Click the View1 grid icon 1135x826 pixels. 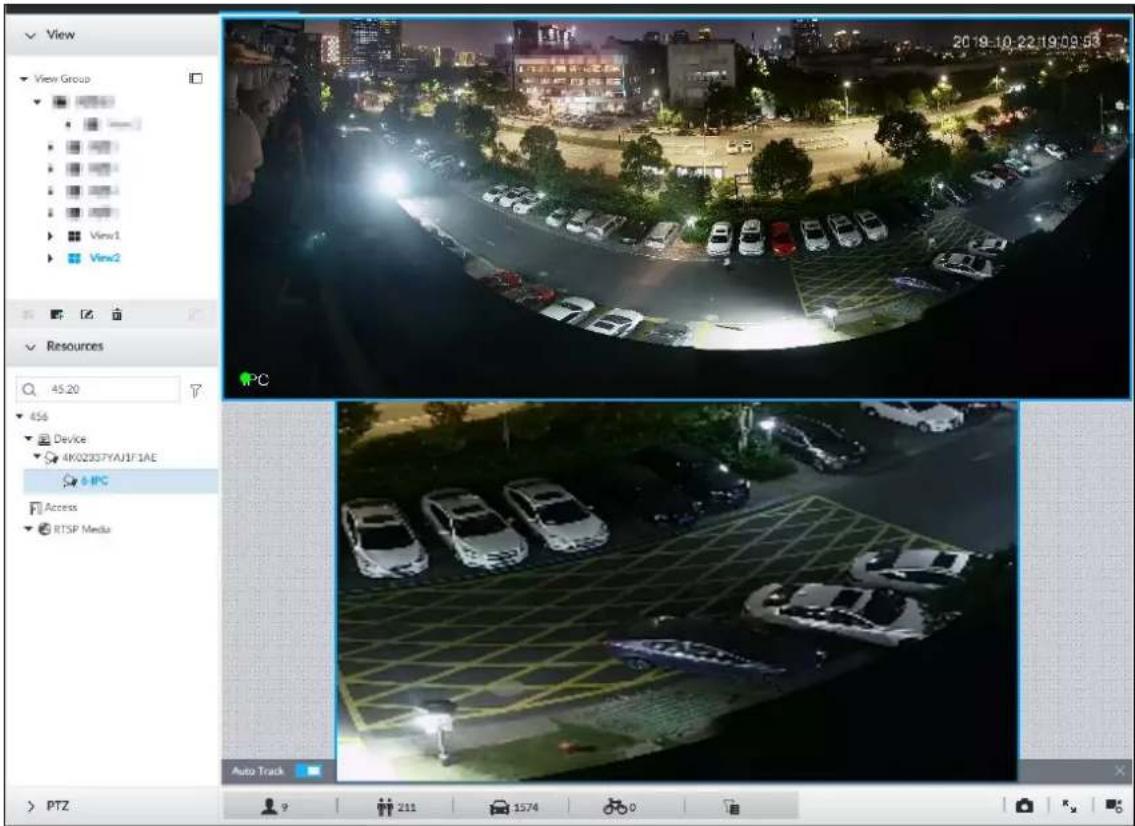pos(74,236)
